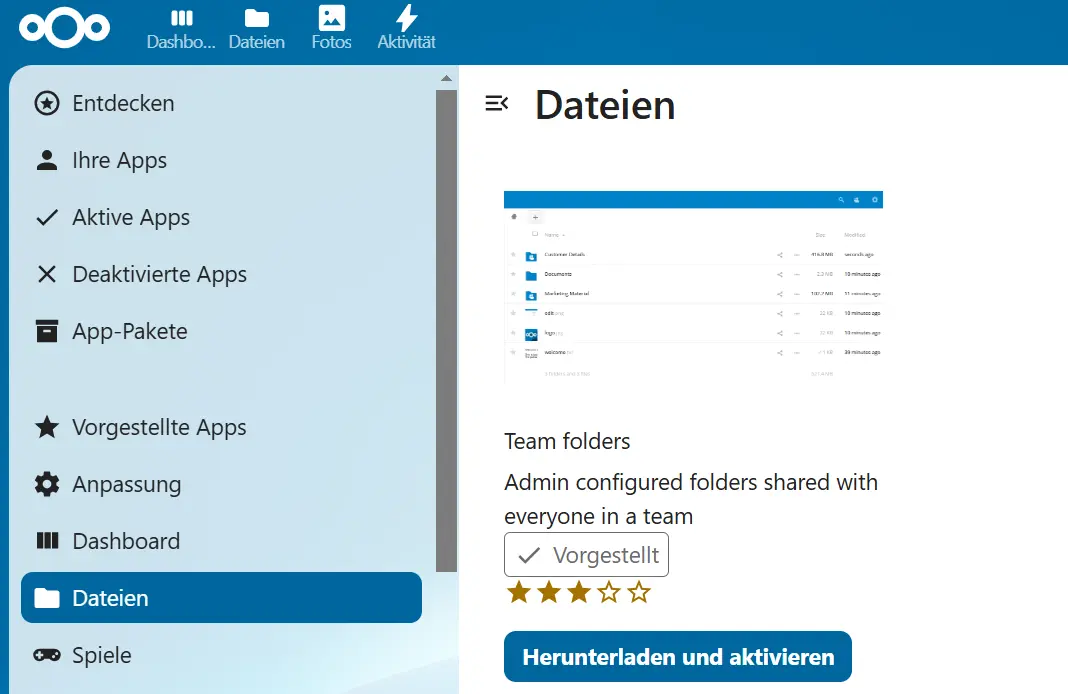Click the archive box icon beside App-Pakete
Screen dimensions: 1068x694
[x=47, y=331]
